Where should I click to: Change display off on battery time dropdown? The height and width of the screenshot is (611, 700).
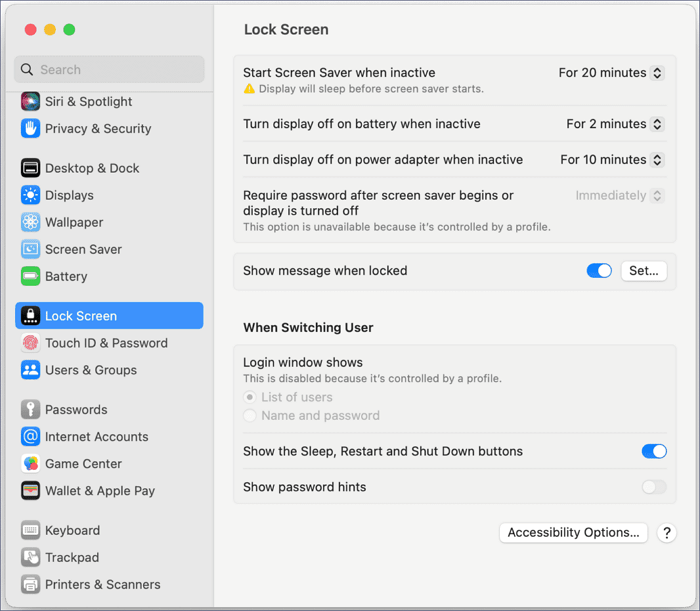[615, 125]
